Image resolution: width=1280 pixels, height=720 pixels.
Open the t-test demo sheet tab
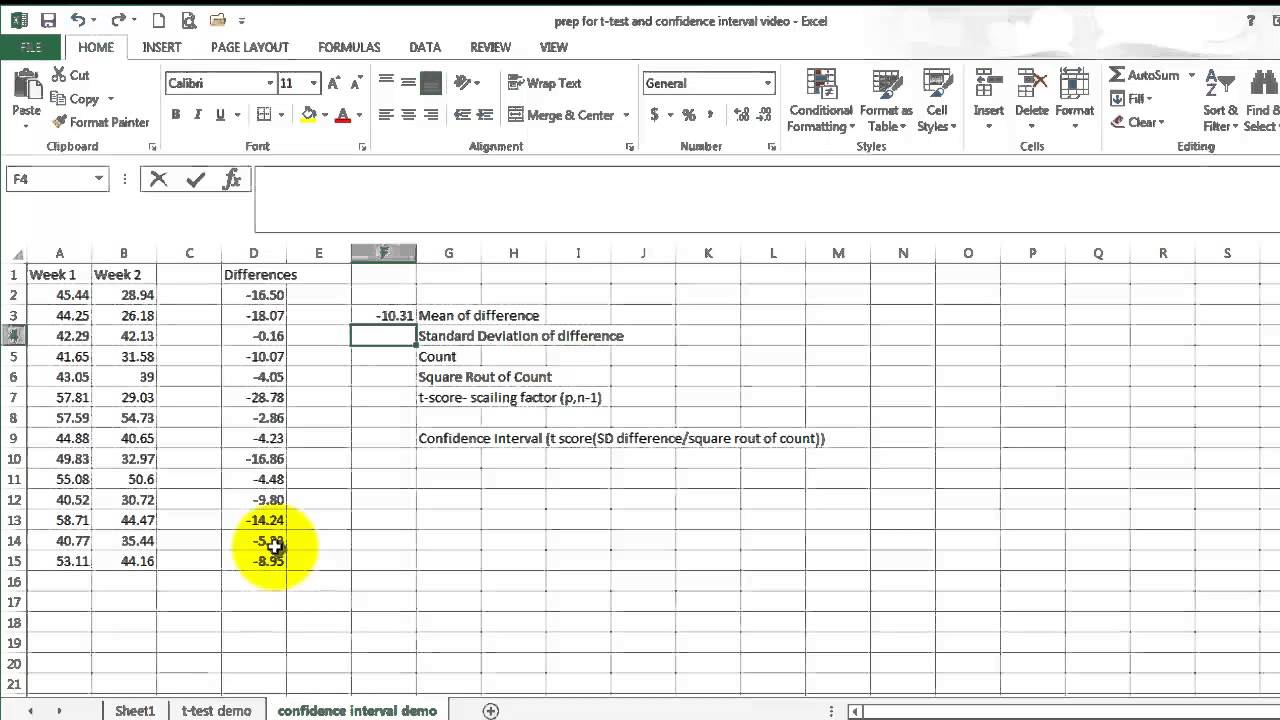pyautogui.click(x=216, y=711)
